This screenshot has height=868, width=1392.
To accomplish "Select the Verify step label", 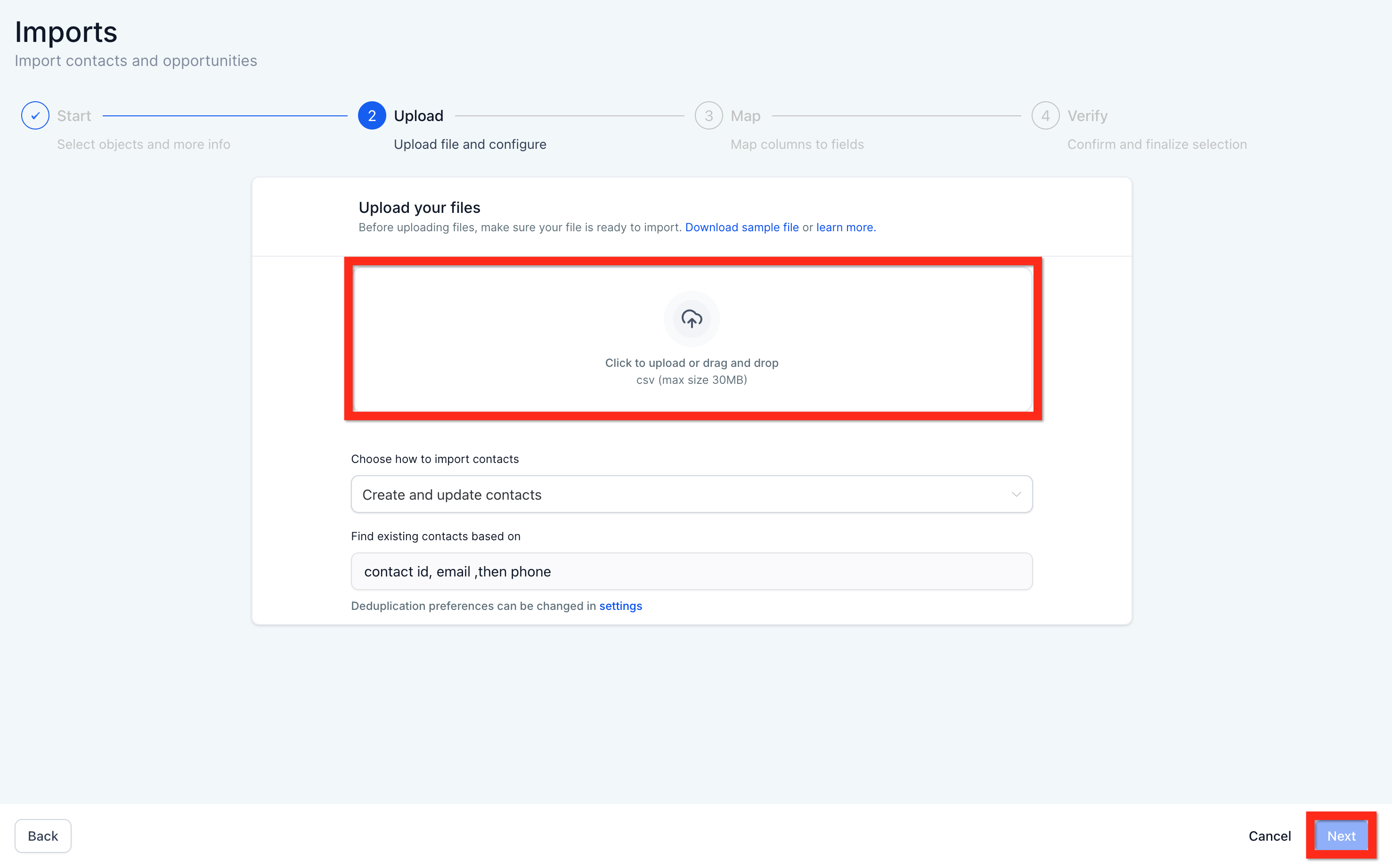I will 1087,115.
